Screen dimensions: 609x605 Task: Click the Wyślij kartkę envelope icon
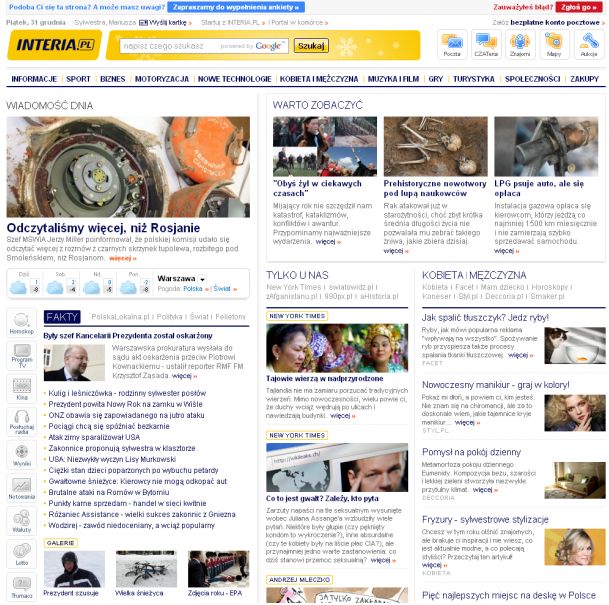(143, 23)
